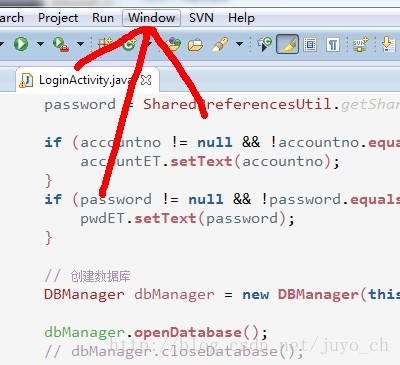Select the LoginActivity.java editor tab
The width and height of the screenshot is (400, 365).
tap(87, 80)
